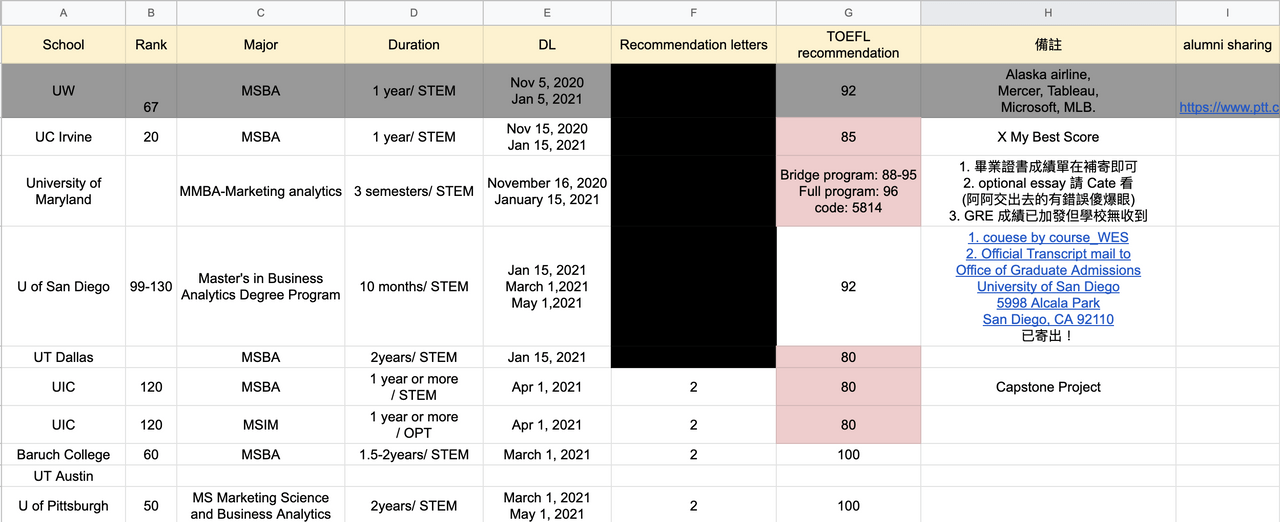Select column A header

coord(64,12)
